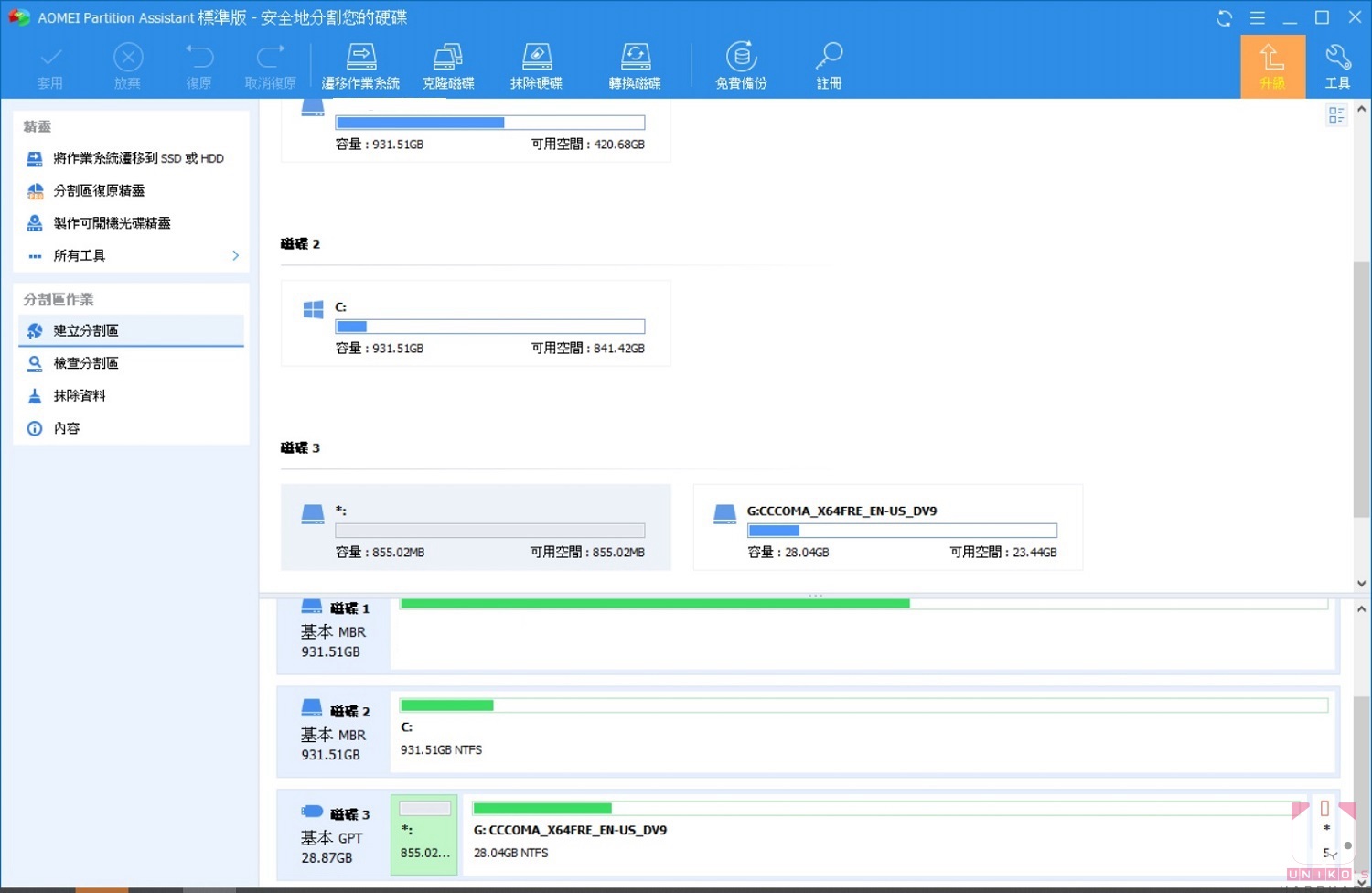Click 抹除資料 wipe data
The image size is (1372, 893).
132,396
